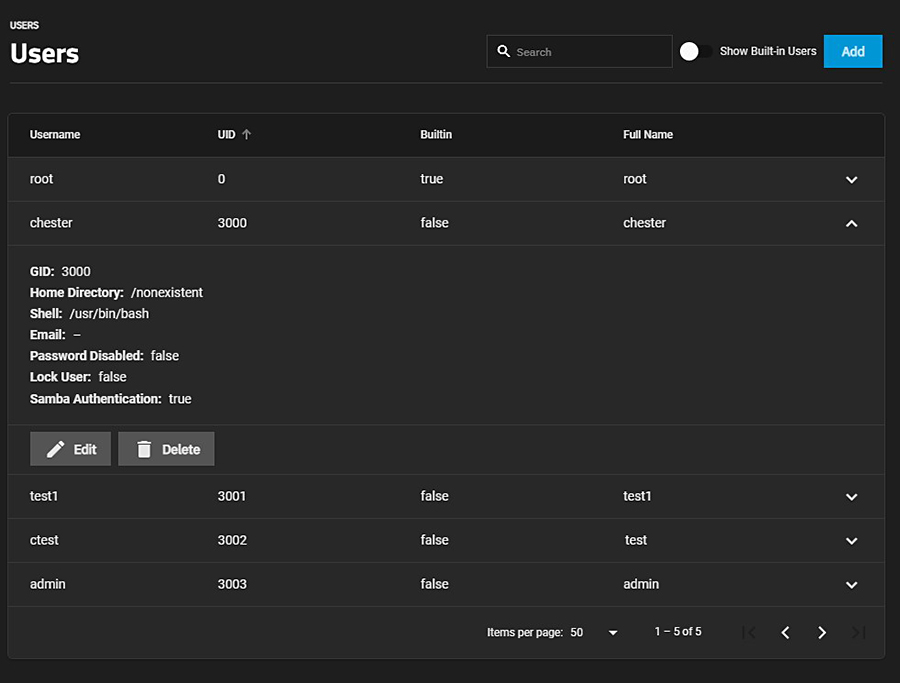Click the Samba Authentication true value
Screen dimensions: 900x683
[x=180, y=399]
